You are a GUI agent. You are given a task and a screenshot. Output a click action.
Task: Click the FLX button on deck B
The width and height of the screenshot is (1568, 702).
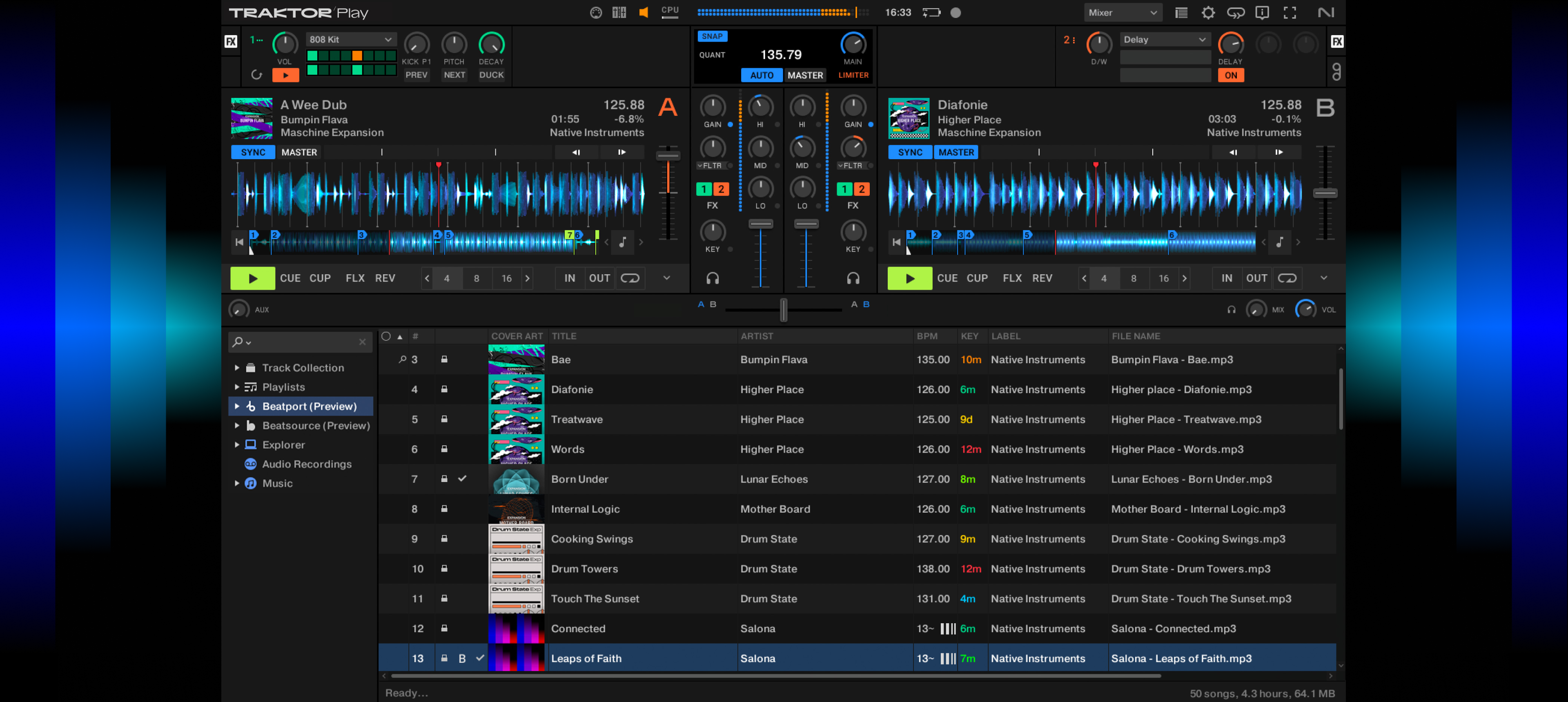[x=1012, y=279]
